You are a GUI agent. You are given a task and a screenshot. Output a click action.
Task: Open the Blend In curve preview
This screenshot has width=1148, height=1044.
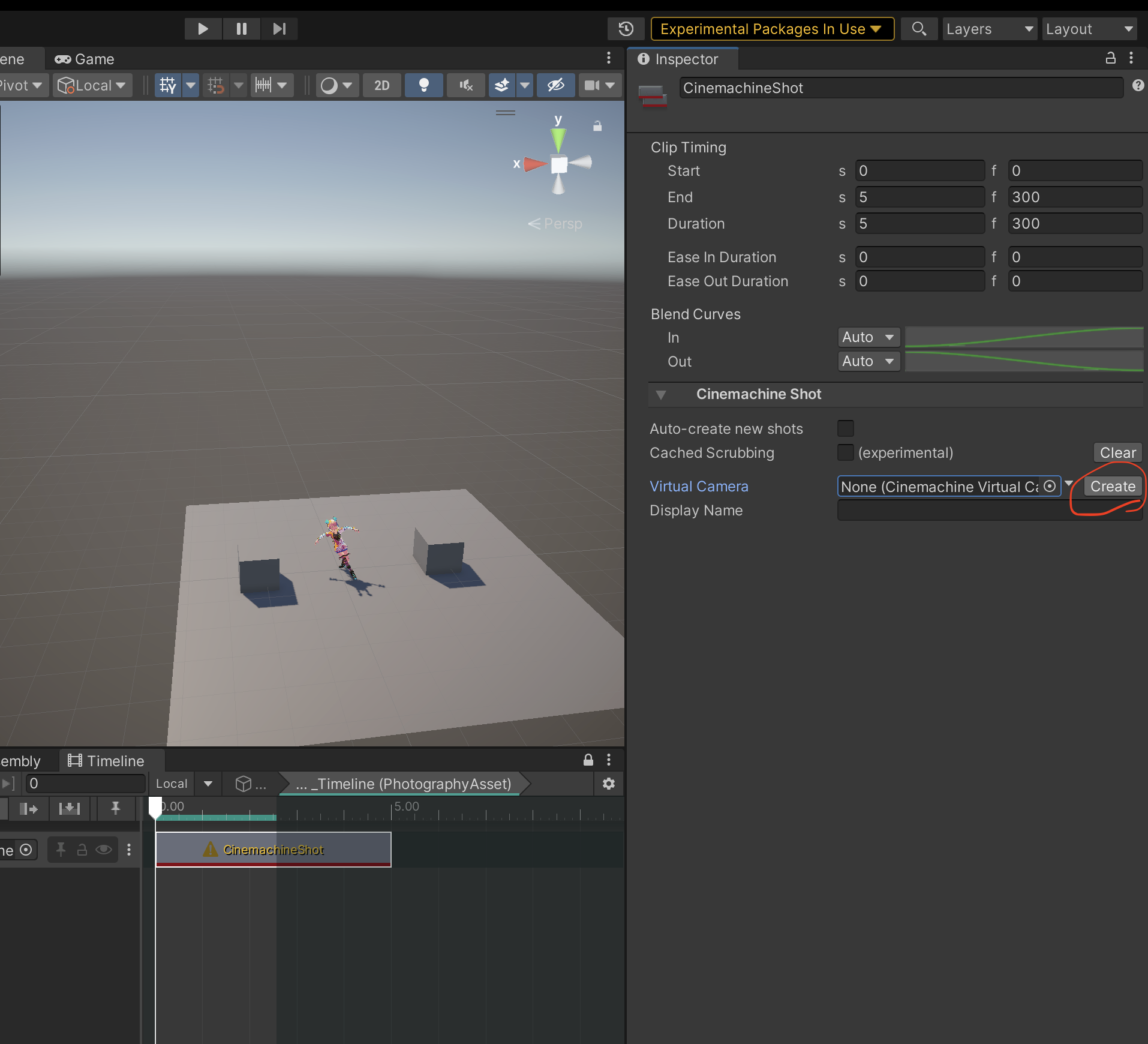[x=1024, y=337]
